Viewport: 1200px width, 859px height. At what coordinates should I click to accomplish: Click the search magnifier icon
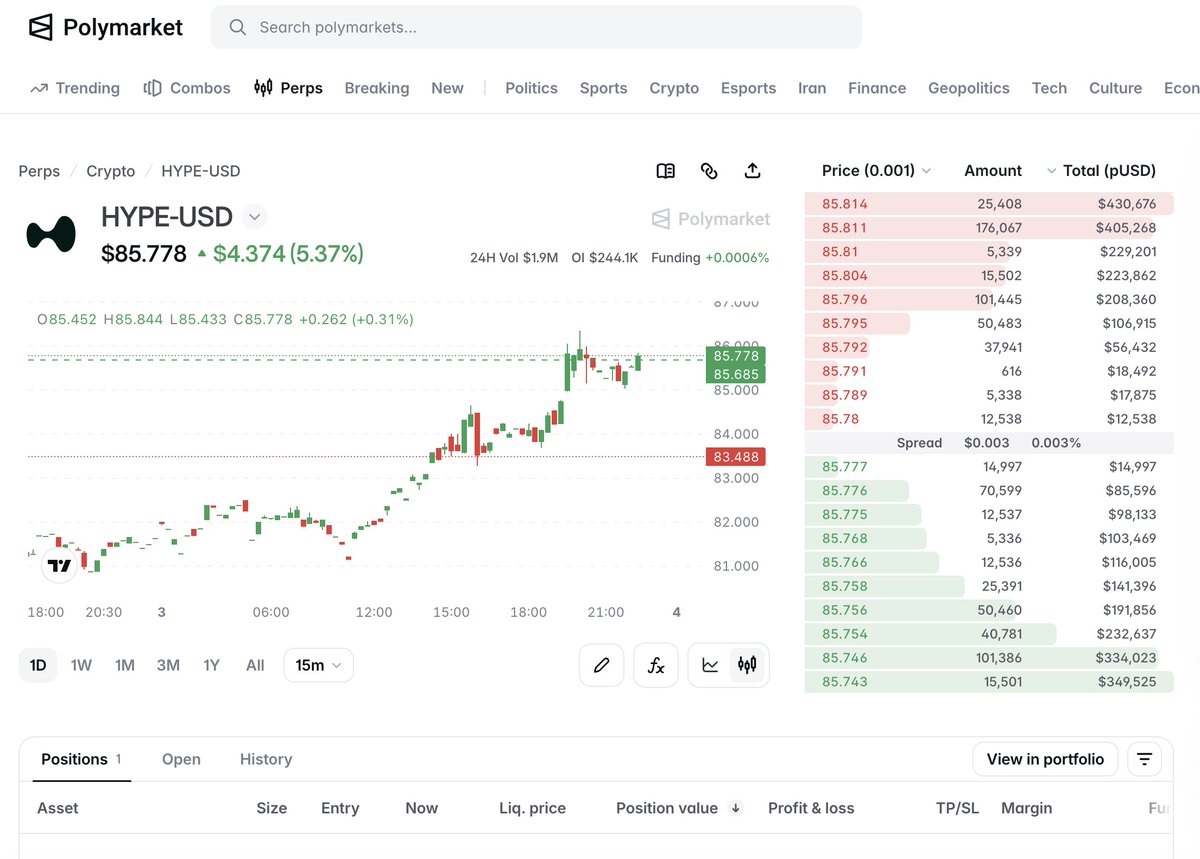pyautogui.click(x=237, y=27)
